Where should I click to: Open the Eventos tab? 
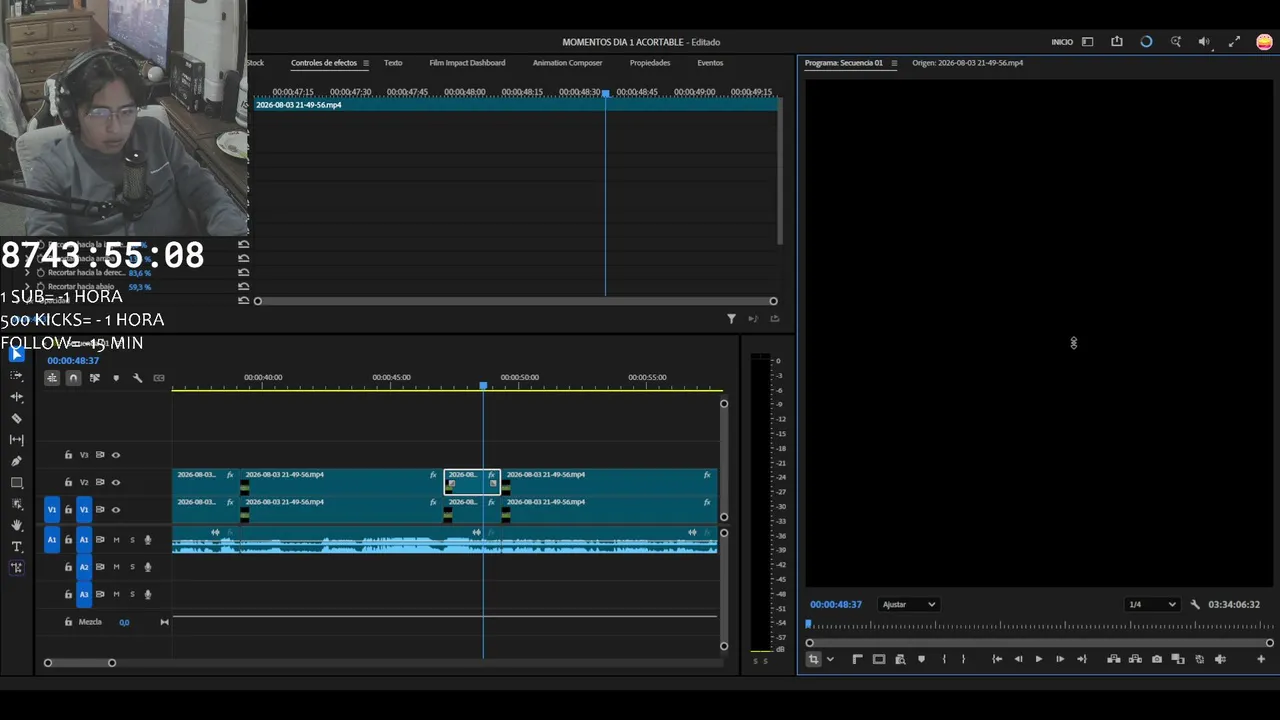click(x=710, y=63)
